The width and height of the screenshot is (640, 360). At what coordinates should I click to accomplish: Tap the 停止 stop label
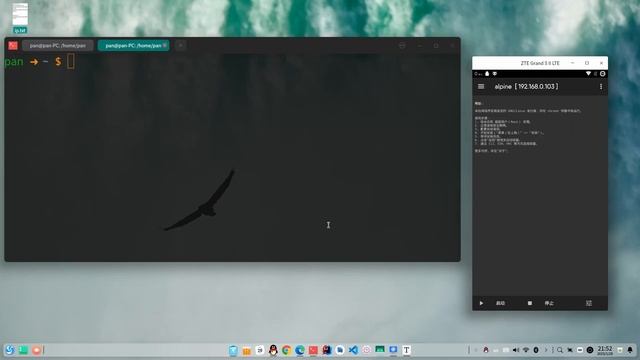pyautogui.click(x=549, y=303)
